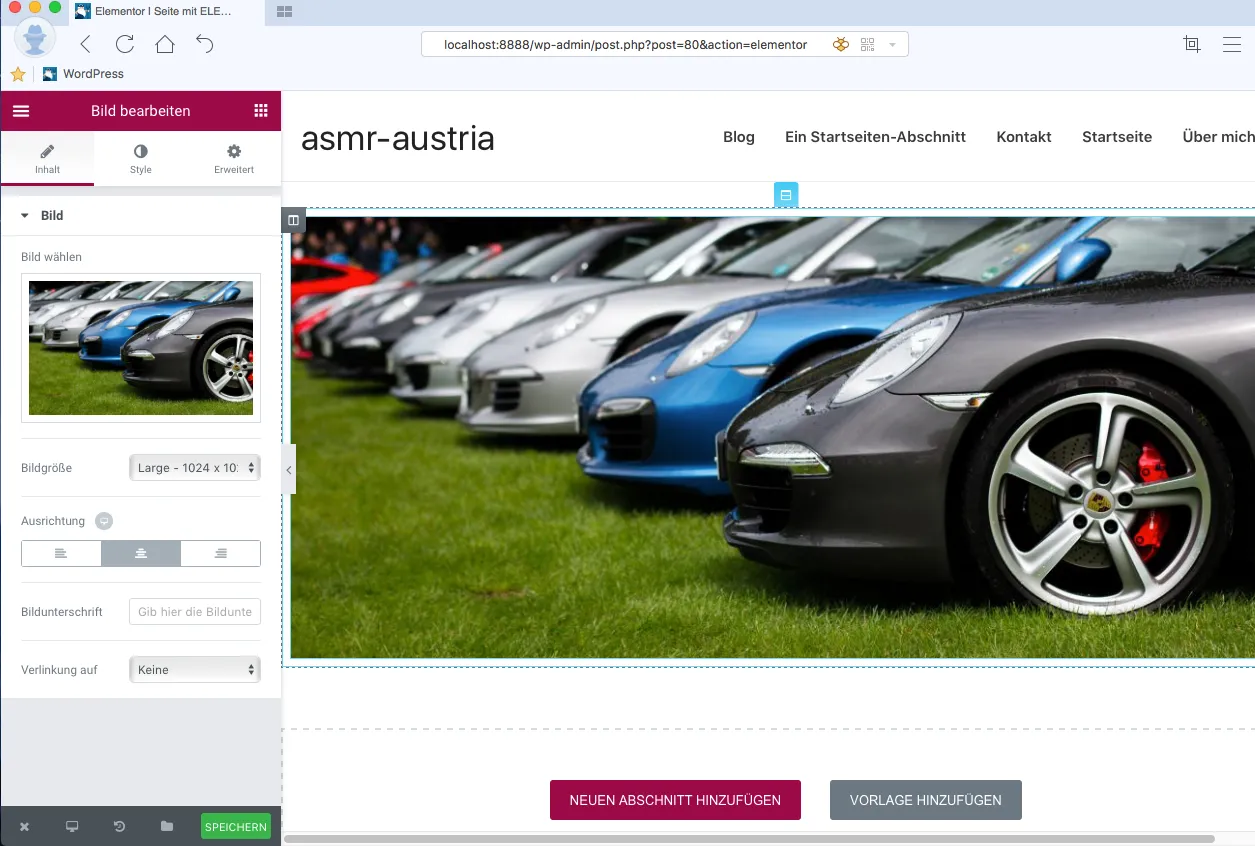Screen dimensions: 1255x846
Task: Open responsive mode desktop icon
Action: (72, 827)
